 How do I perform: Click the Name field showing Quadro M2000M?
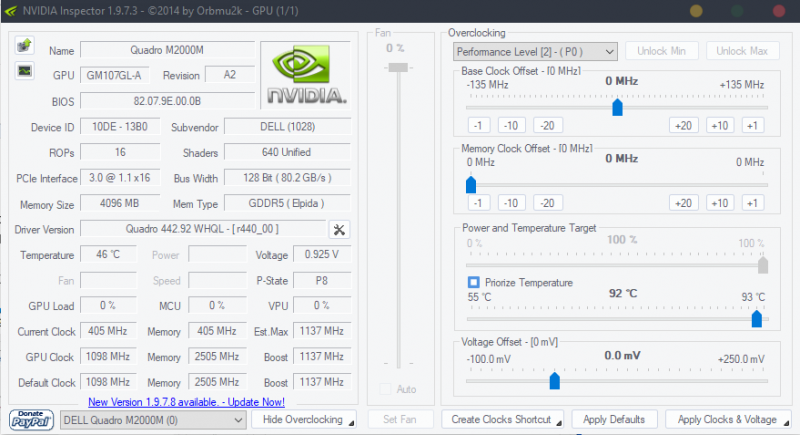point(167,50)
